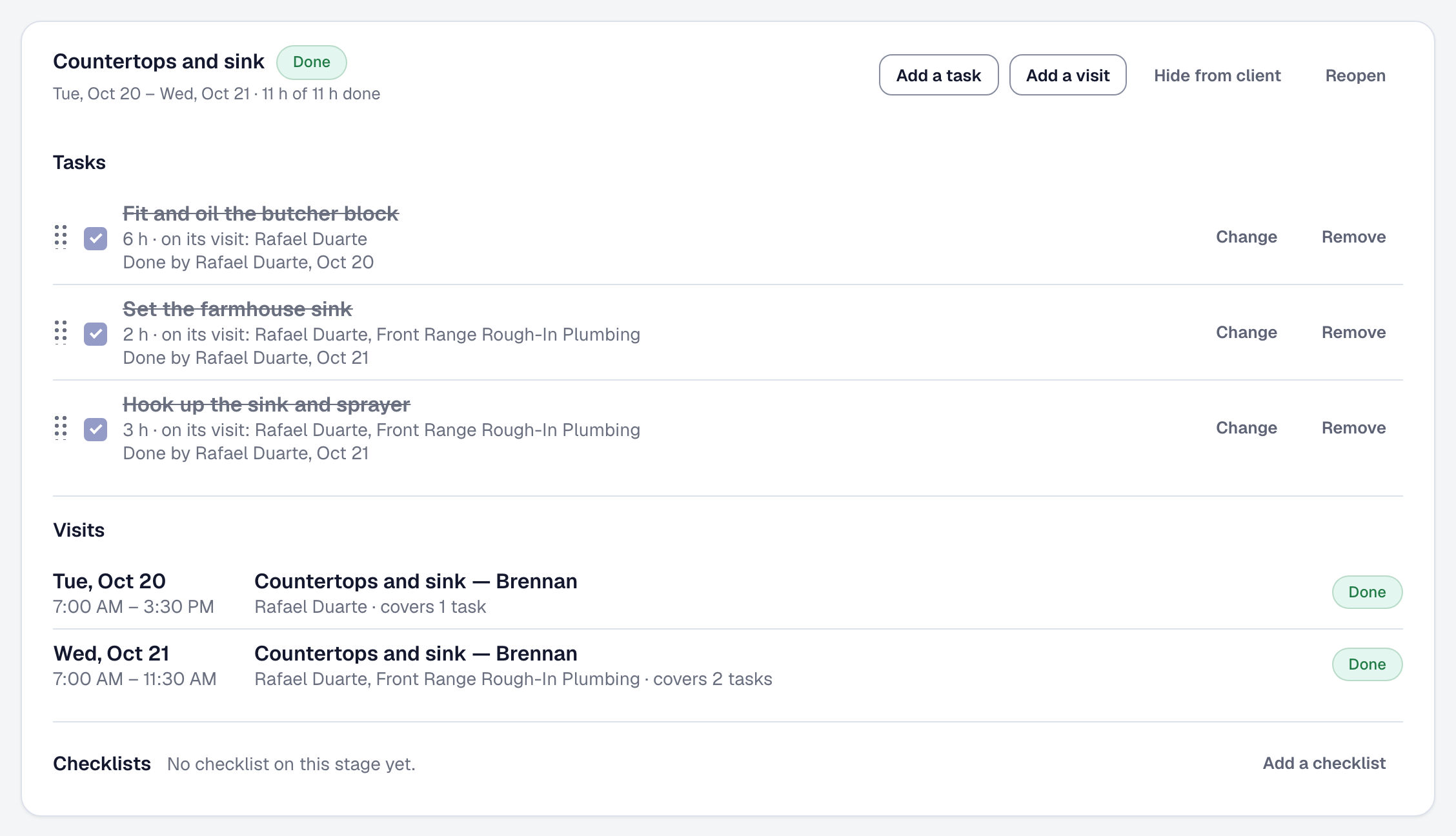Click the '7:00 AM – 11:30 AM' time text
Screen dimensions: 1456x836
click(x=135, y=679)
